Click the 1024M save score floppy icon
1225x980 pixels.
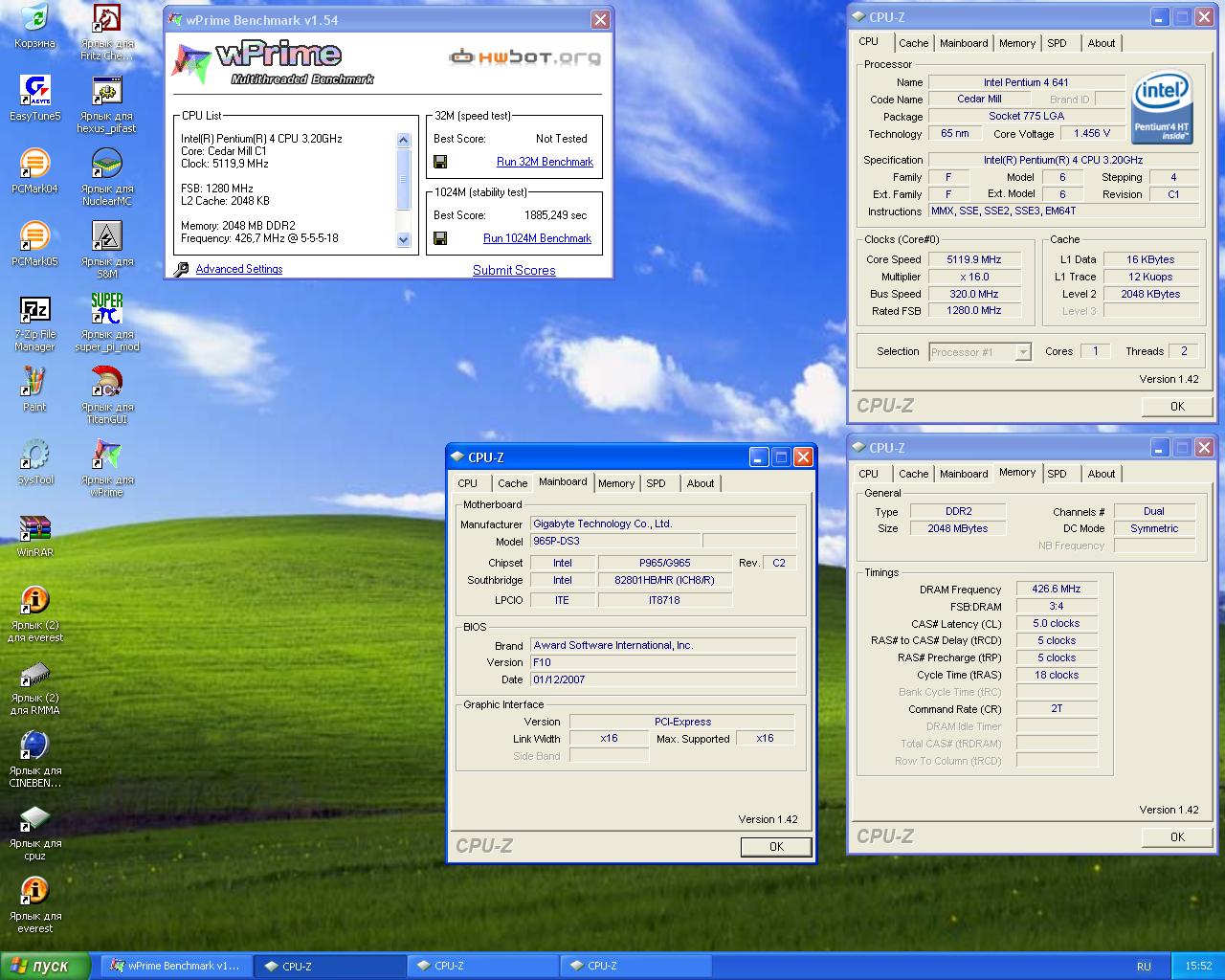[440, 238]
